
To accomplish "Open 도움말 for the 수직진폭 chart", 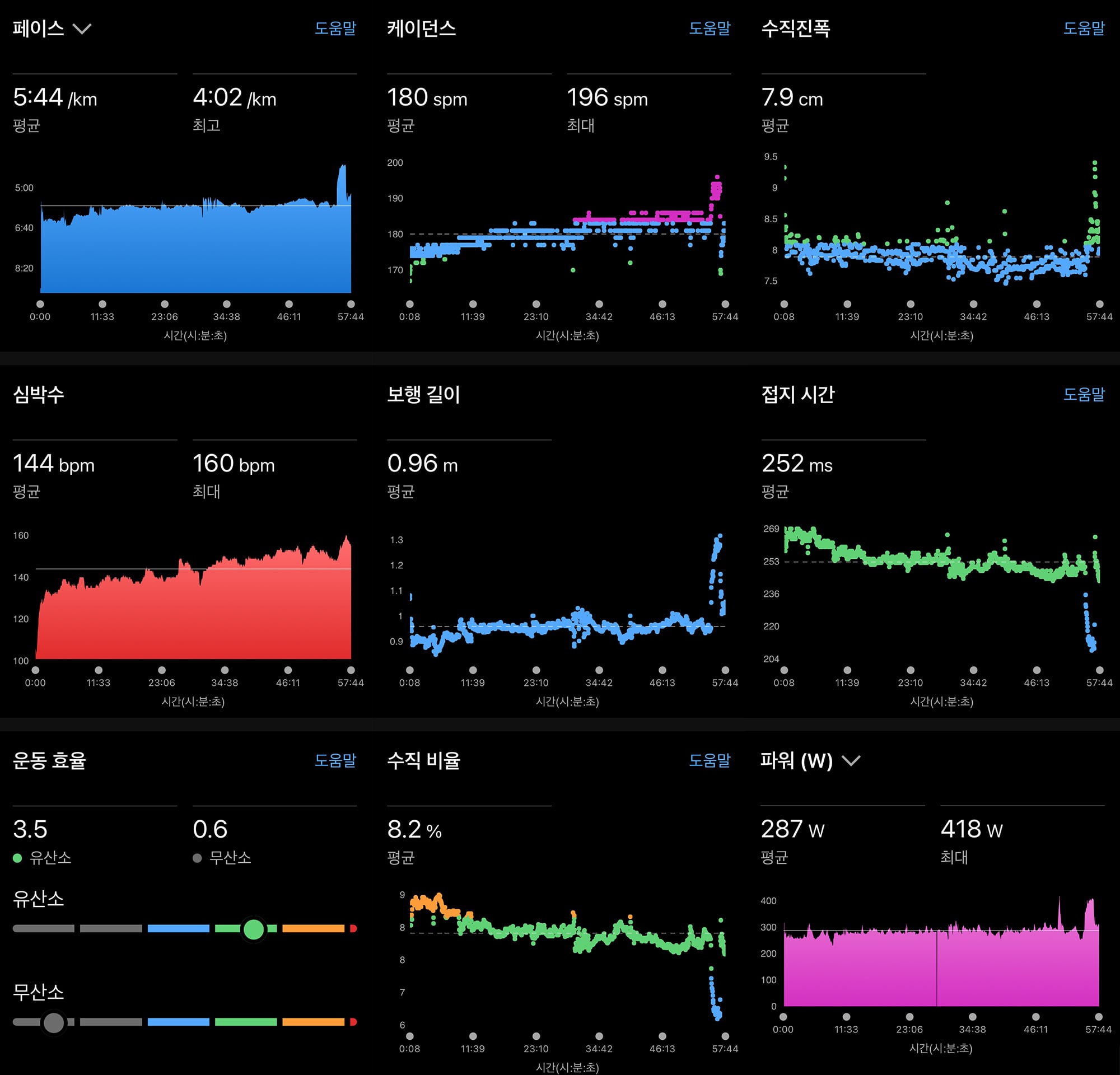I will pyautogui.click(x=1084, y=28).
